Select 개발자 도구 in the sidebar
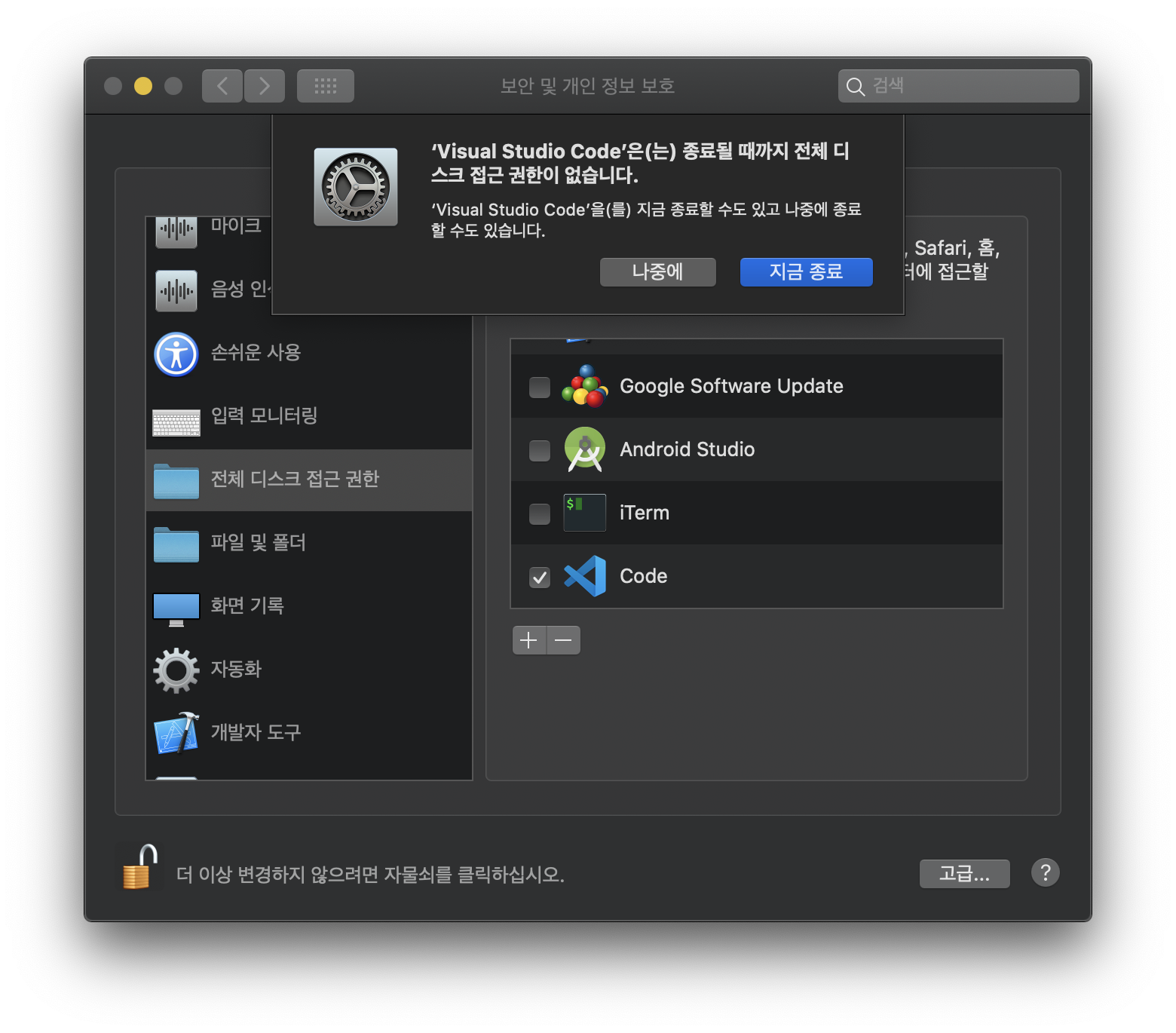Screen dimensions: 1176x1033 pos(309,733)
